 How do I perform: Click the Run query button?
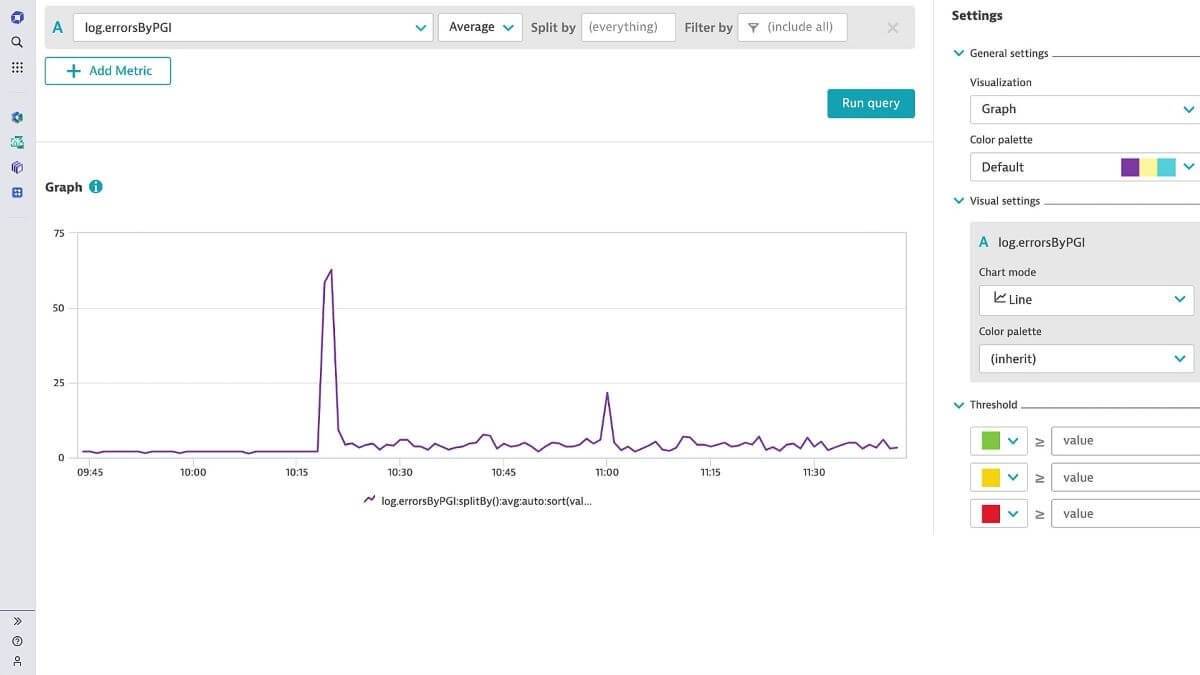coord(870,103)
